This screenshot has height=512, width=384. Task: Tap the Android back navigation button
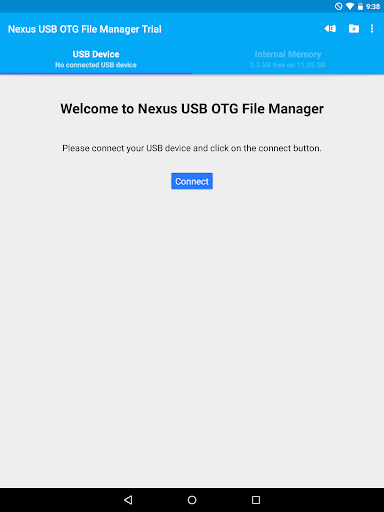(128, 500)
